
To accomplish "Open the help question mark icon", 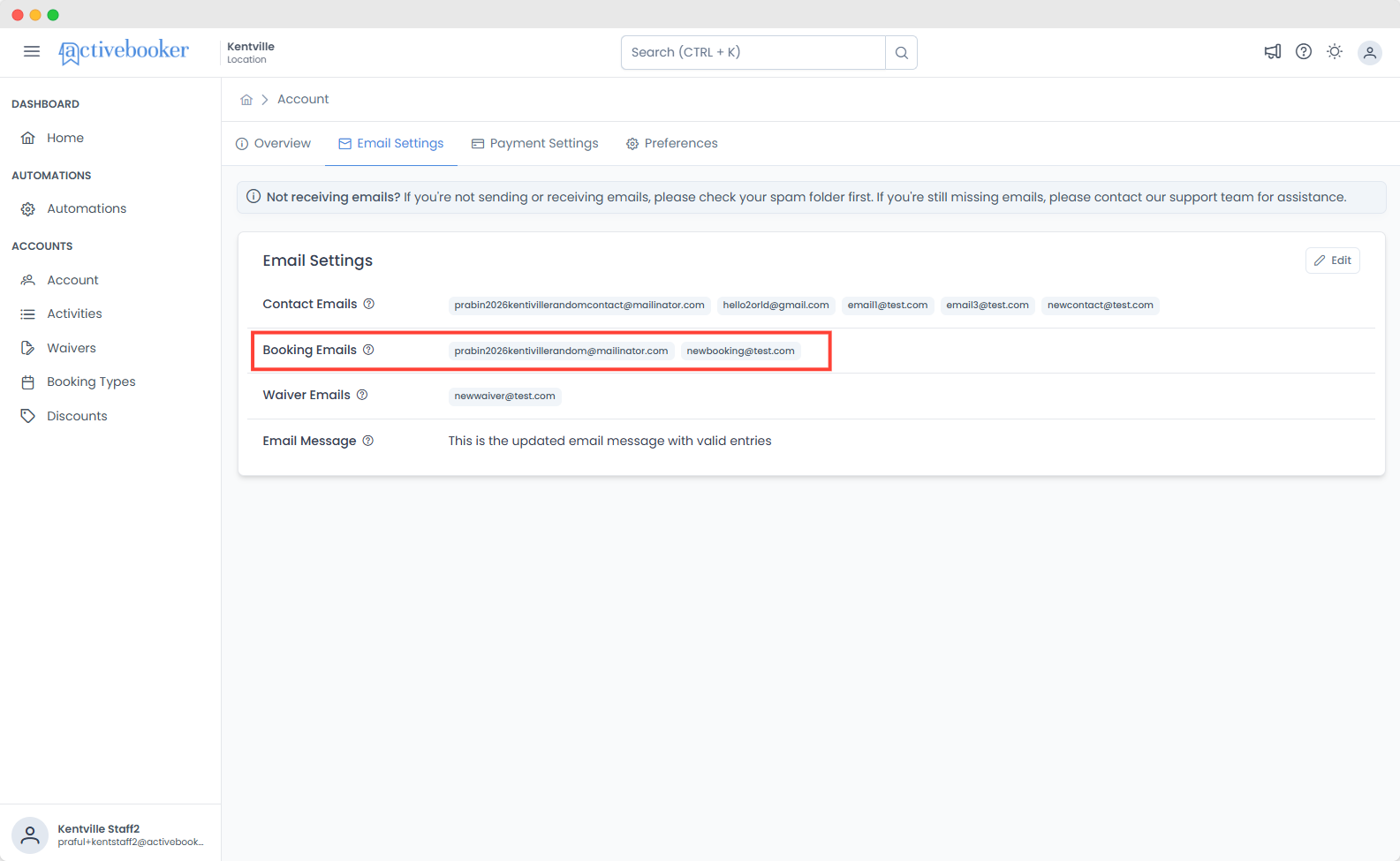I will 1304,52.
